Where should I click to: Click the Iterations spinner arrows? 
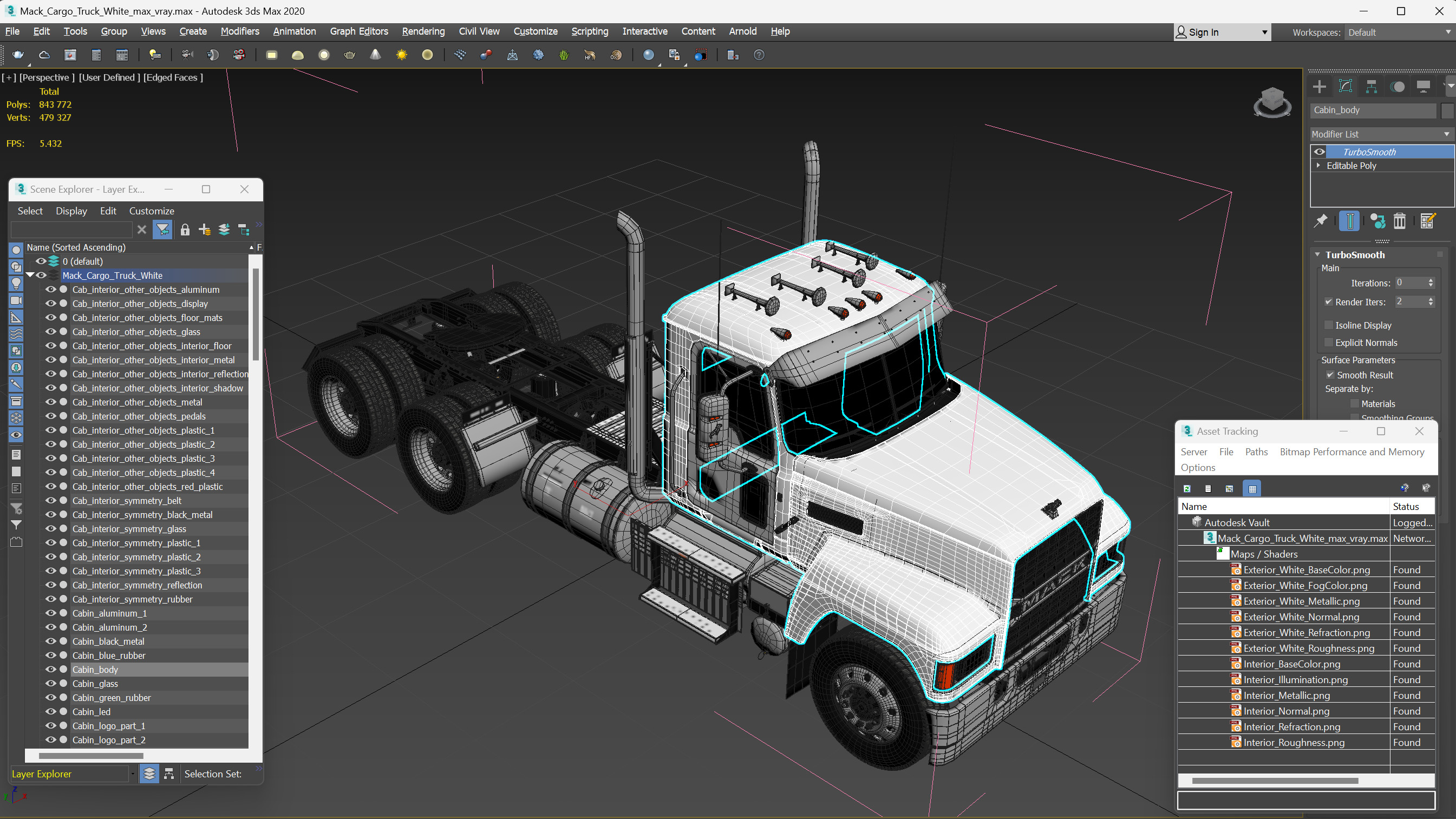point(1431,283)
